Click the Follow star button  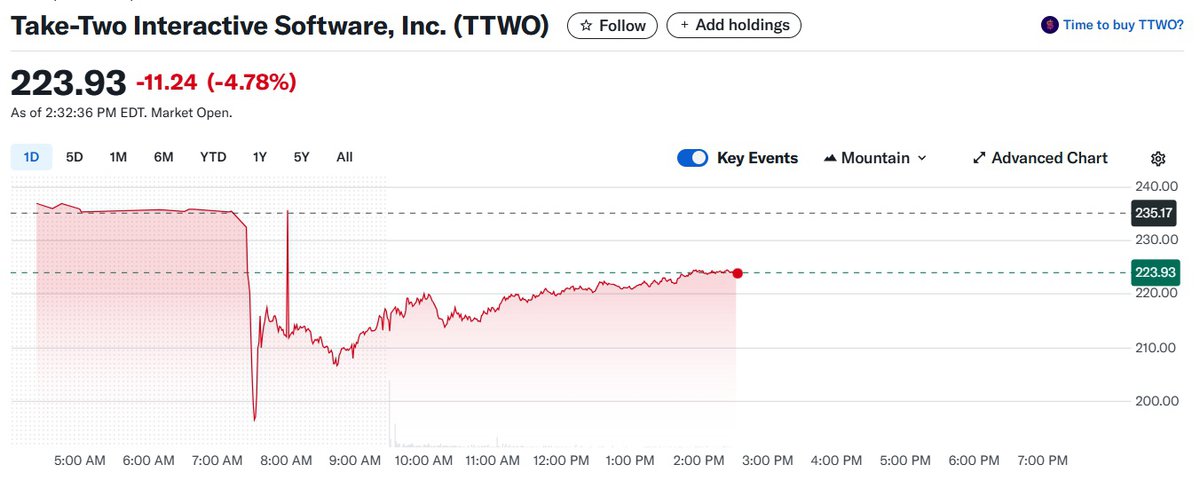click(x=612, y=25)
